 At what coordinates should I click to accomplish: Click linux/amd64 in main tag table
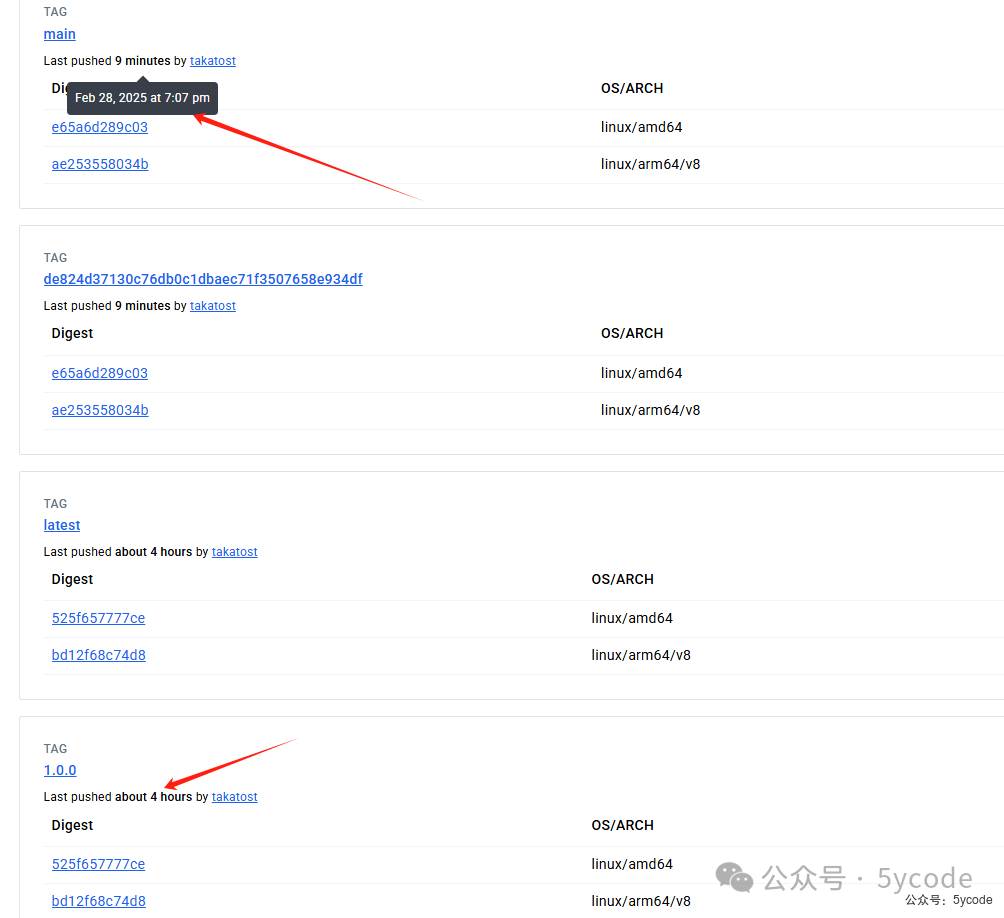[x=642, y=127]
